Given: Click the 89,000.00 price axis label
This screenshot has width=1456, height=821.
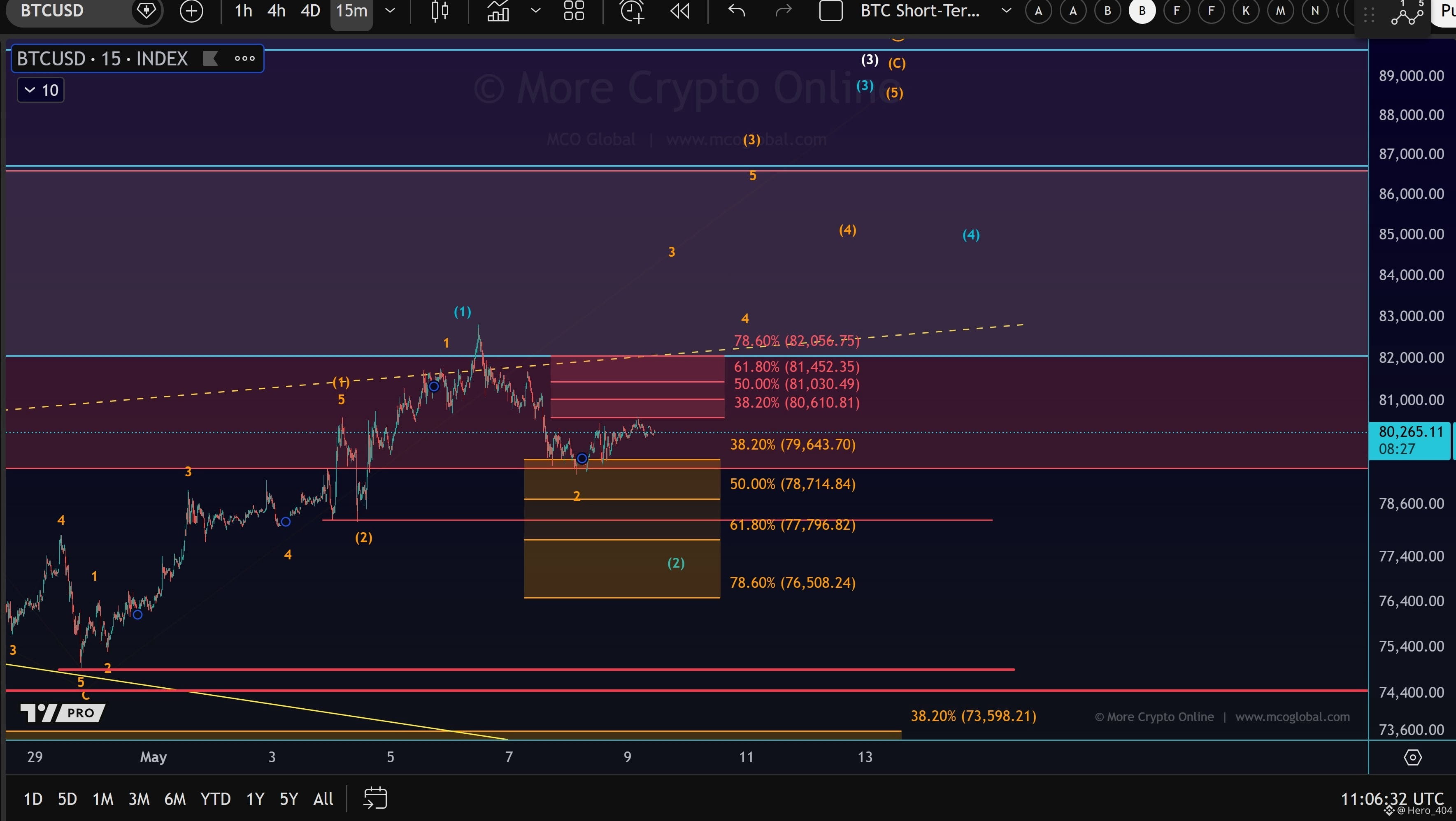Looking at the screenshot, I should click(1411, 76).
